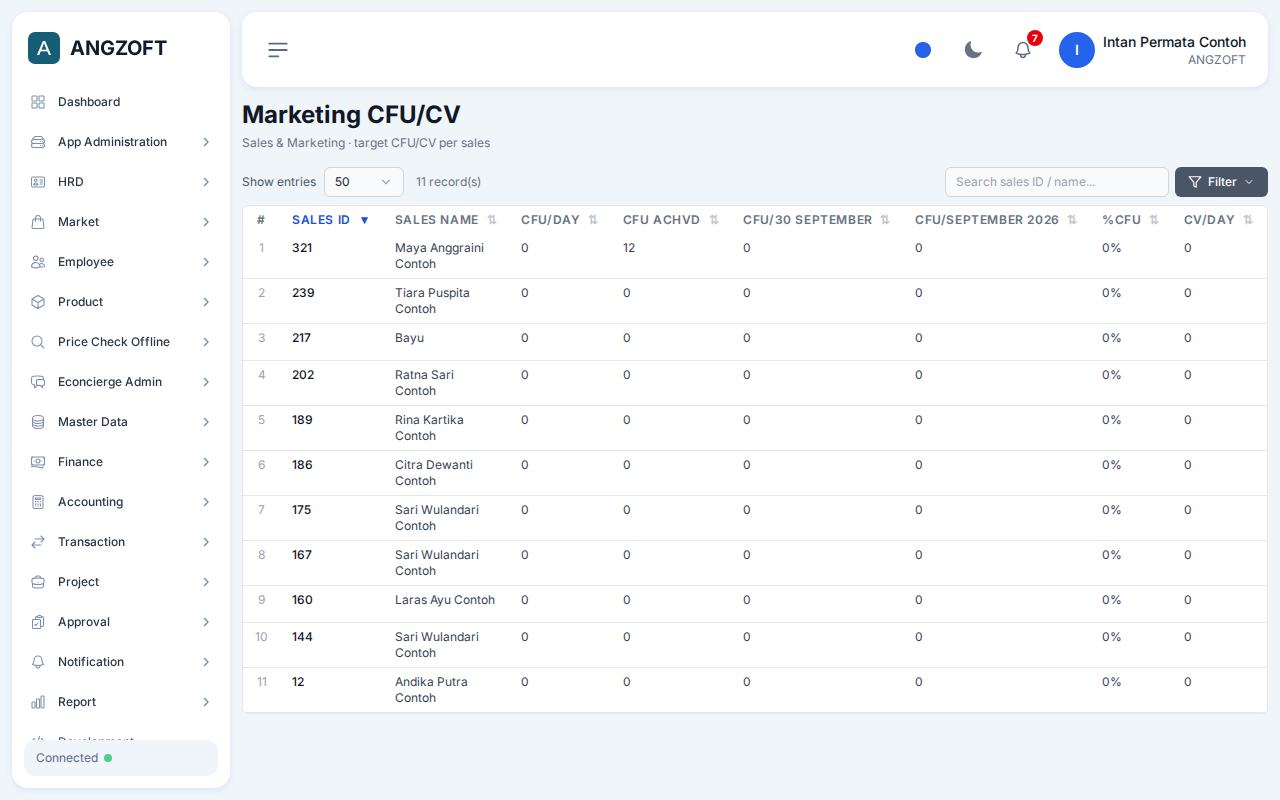Open the Filter button
1280x800 pixels.
click(1221, 182)
